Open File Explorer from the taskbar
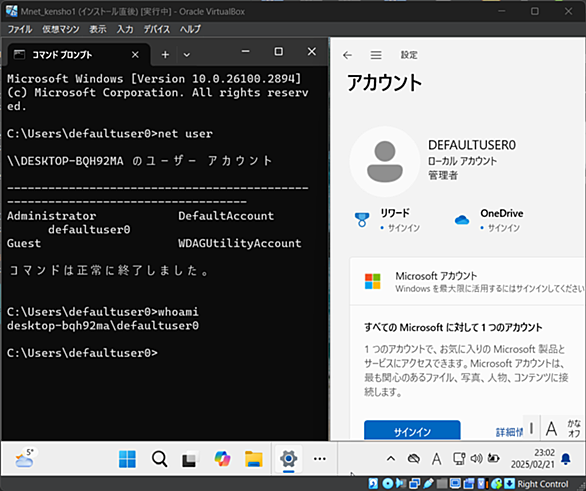586x491 pixels. (254, 459)
